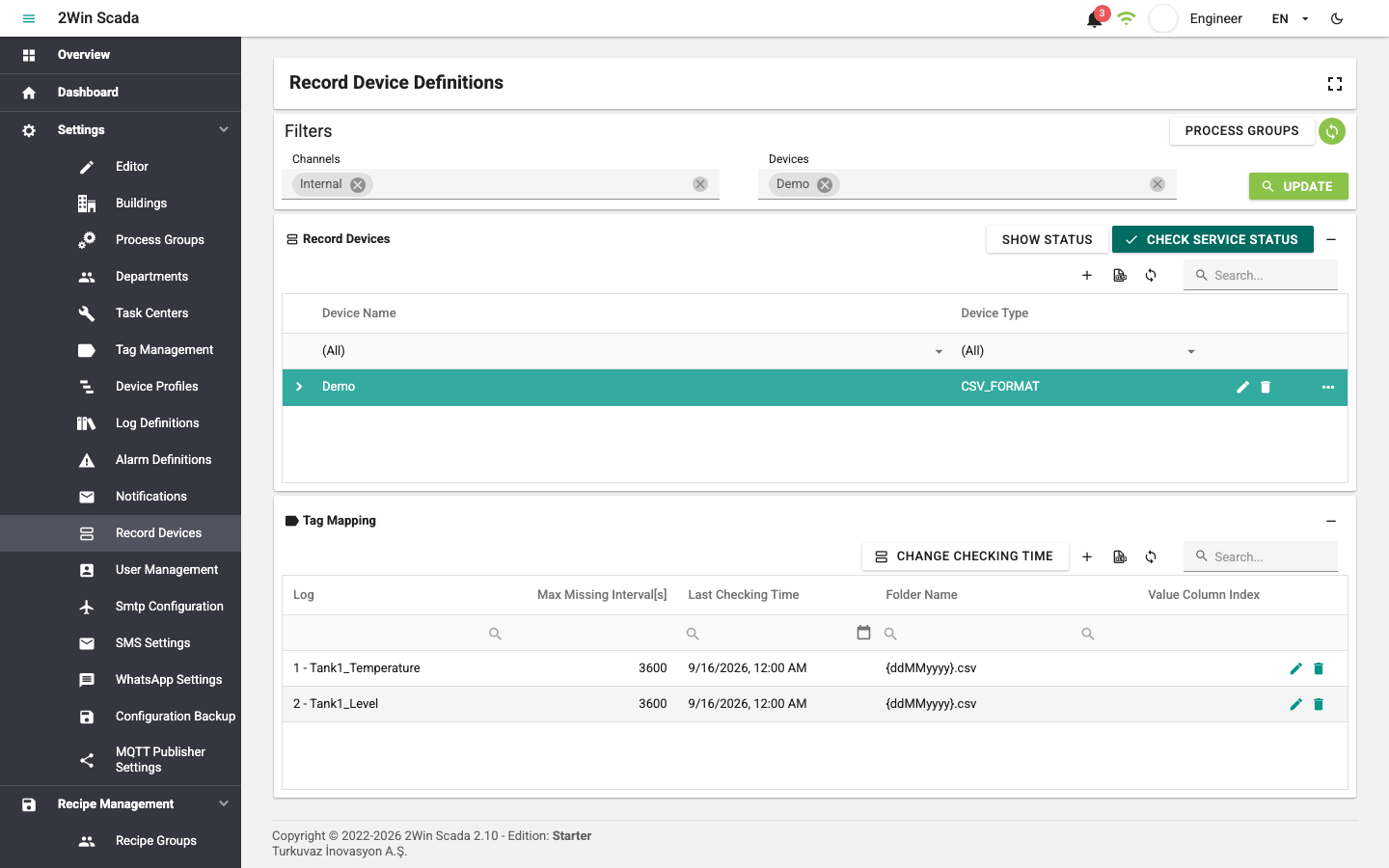The width and height of the screenshot is (1389, 868).
Task: Click the CHANGE CHECKING TIME button
Action: tap(965, 556)
